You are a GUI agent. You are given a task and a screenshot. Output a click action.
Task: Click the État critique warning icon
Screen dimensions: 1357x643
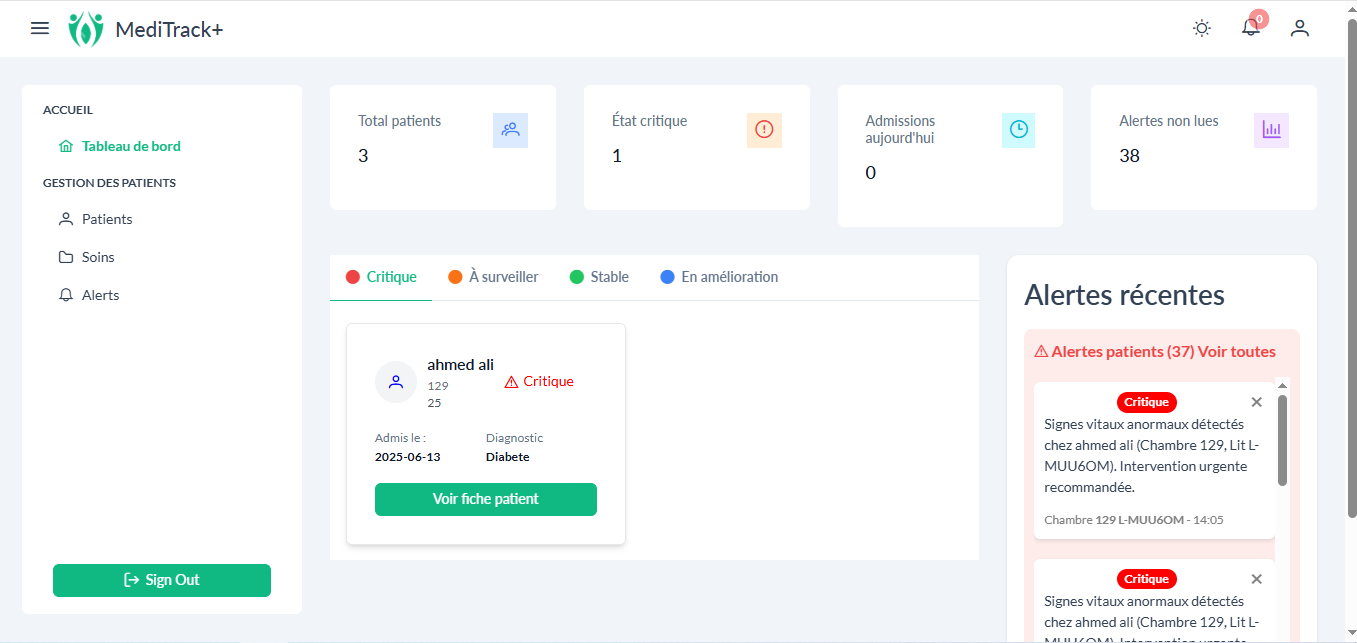click(x=764, y=130)
